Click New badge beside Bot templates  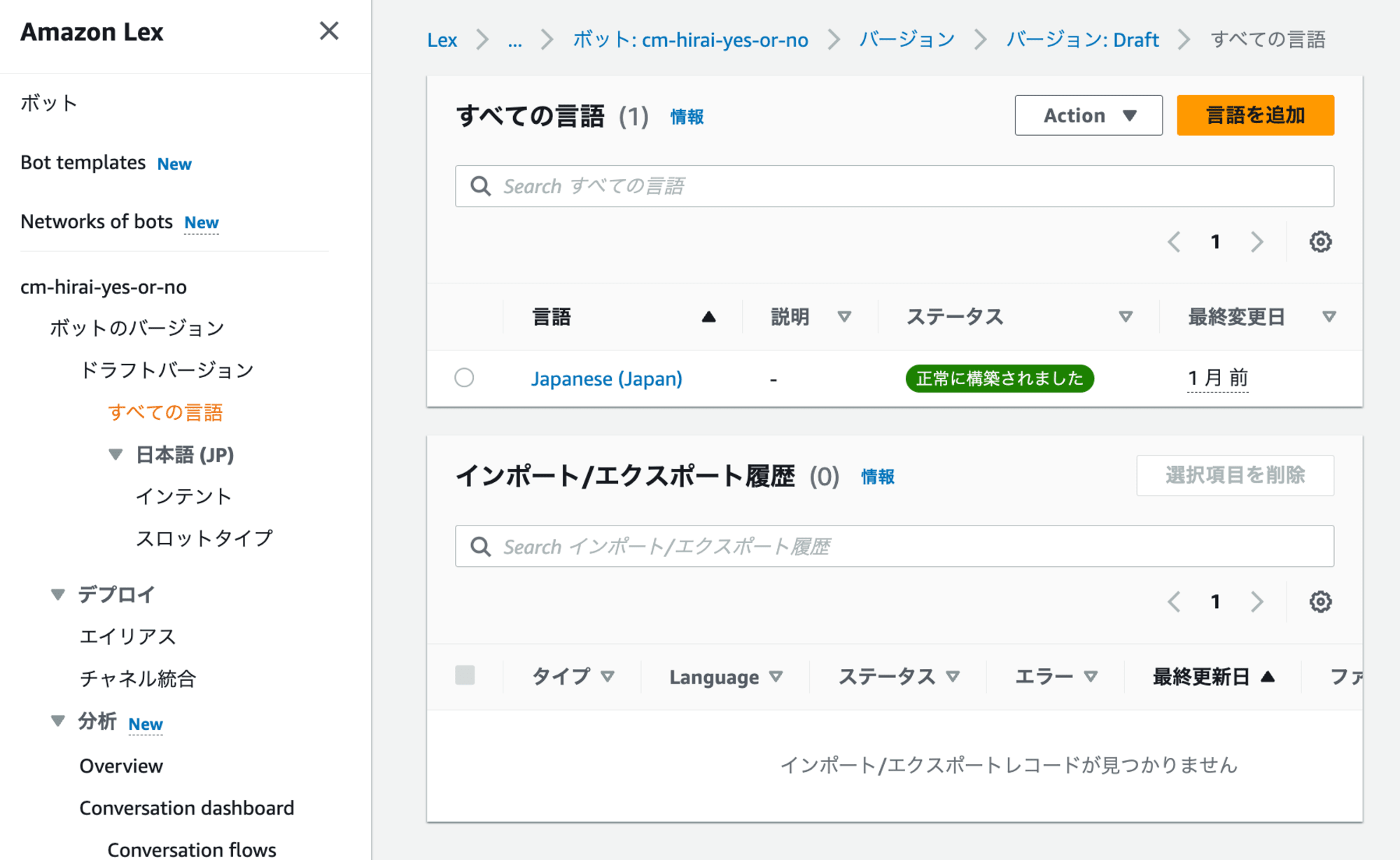point(174,164)
